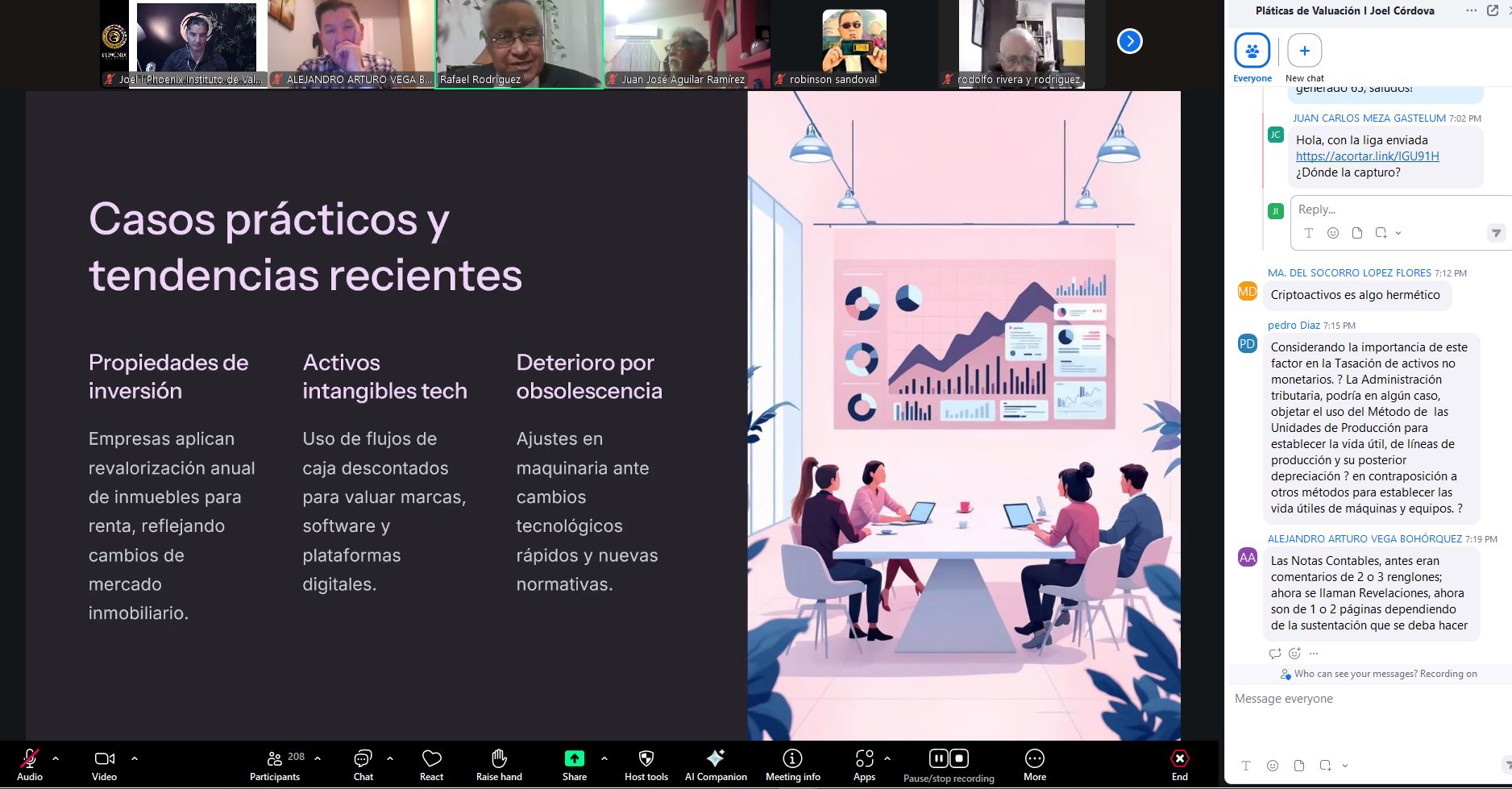Raise hand in the meeting
This screenshot has height=789, width=1512.
[499, 764]
